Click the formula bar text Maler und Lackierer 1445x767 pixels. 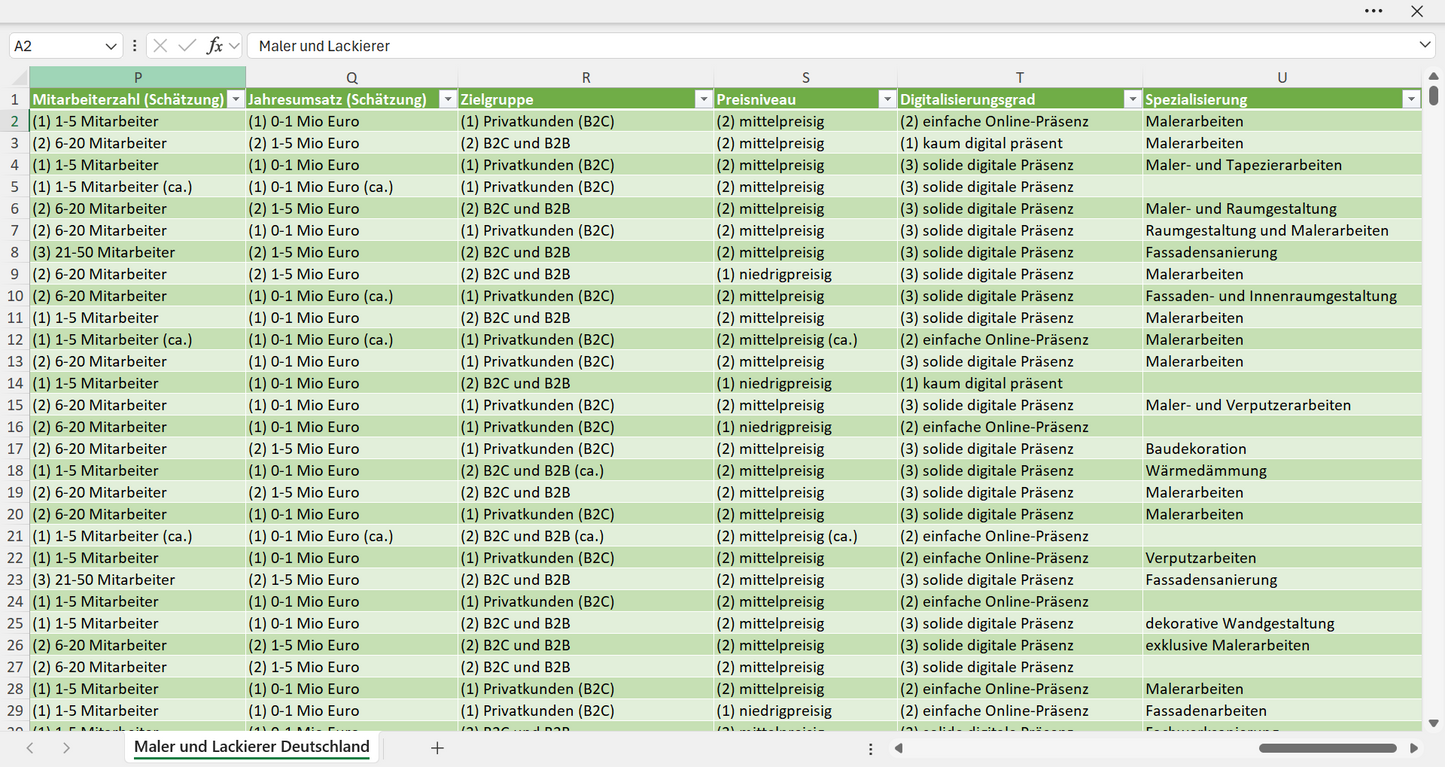pyautogui.click(x=324, y=46)
